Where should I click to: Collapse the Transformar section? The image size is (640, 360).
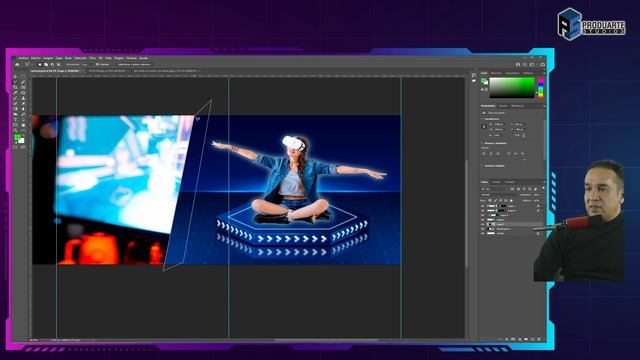coord(482,119)
